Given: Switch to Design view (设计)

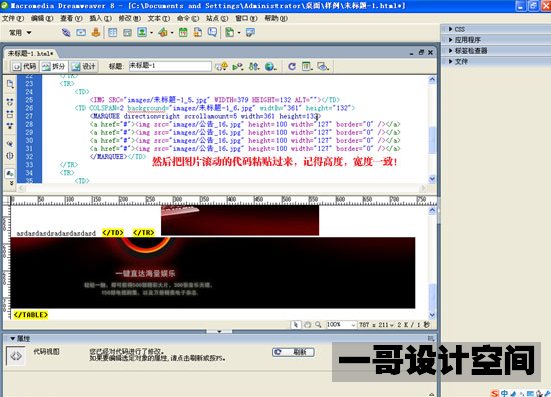Looking at the screenshot, I should (83, 66).
